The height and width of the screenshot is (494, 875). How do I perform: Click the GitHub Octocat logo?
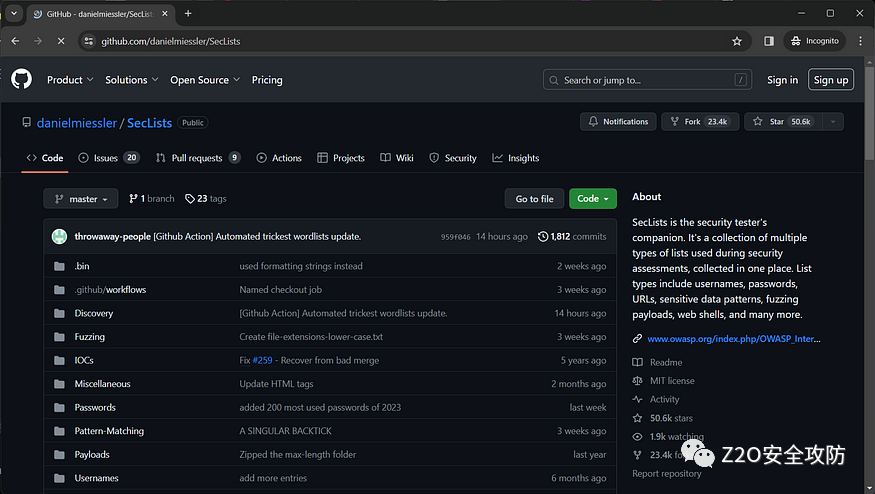pyautogui.click(x=22, y=79)
